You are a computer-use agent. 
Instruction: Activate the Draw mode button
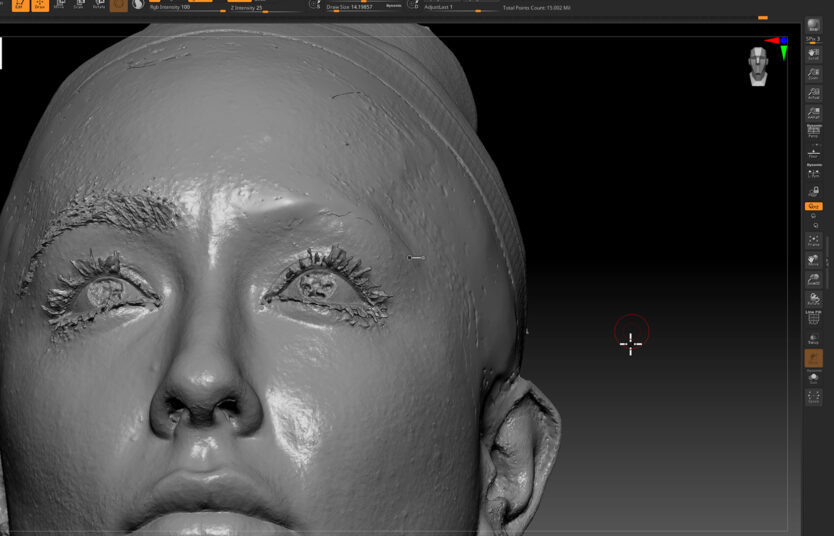tap(40, 5)
